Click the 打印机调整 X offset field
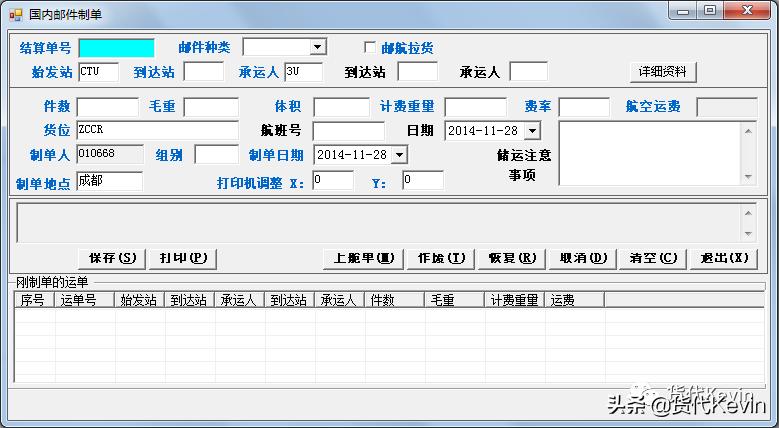 coord(333,180)
